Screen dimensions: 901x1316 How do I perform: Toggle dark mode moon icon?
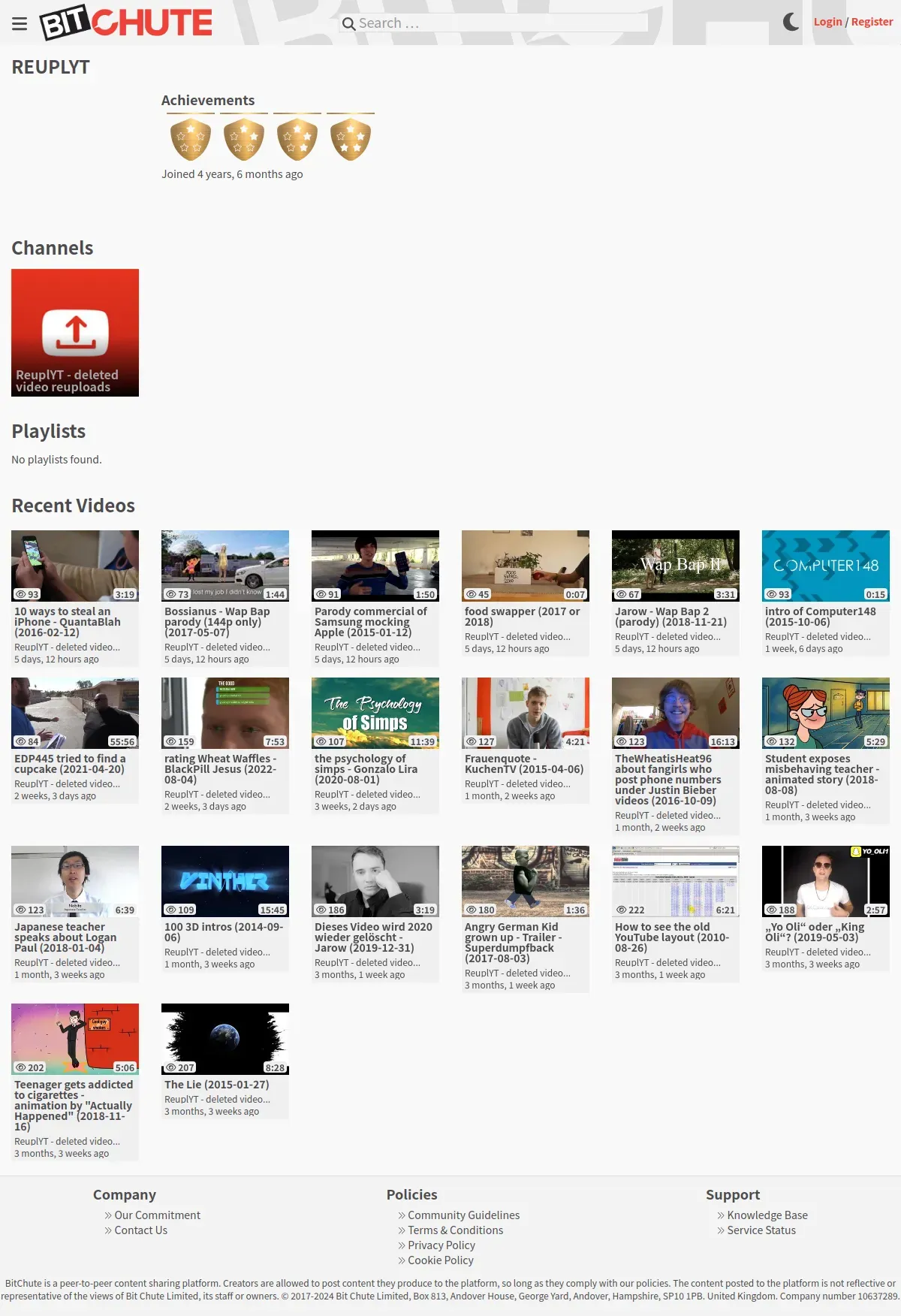tap(791, 22)
